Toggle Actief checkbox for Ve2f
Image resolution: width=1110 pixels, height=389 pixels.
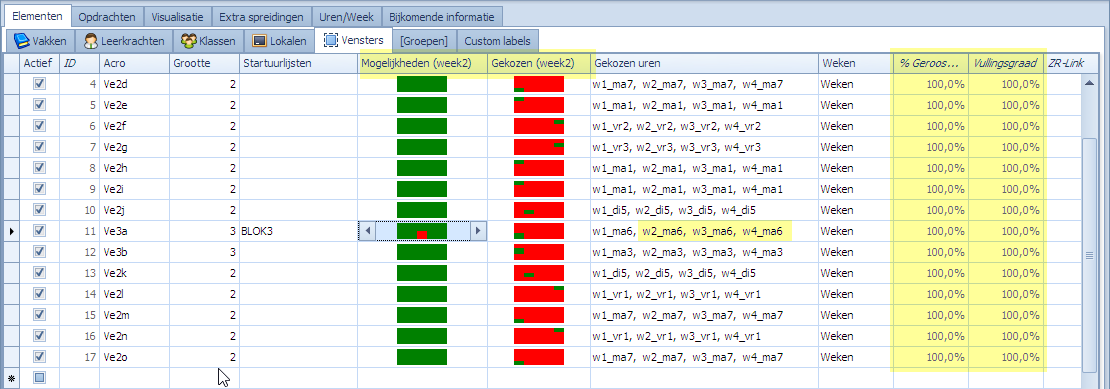(x=40, y=126)
